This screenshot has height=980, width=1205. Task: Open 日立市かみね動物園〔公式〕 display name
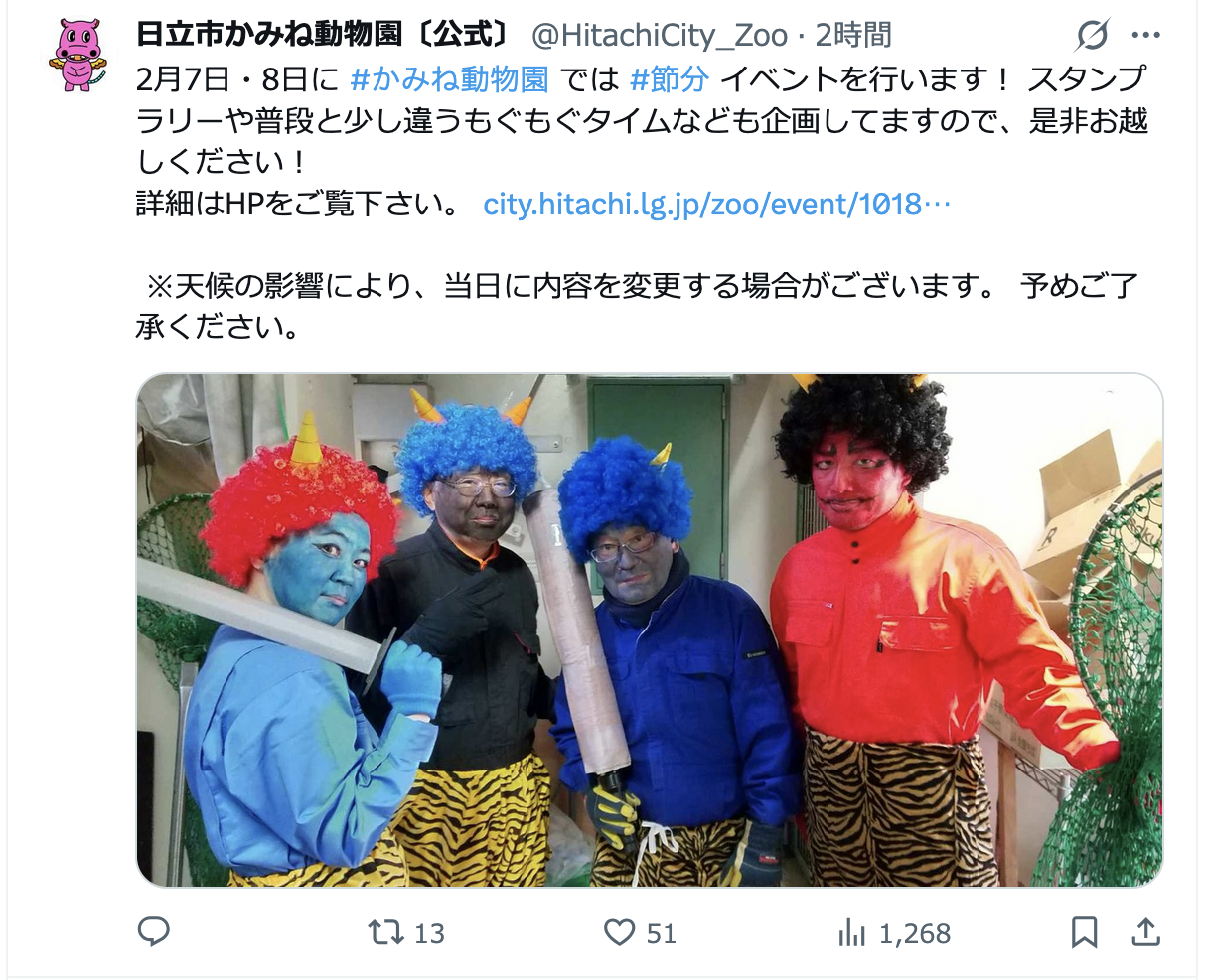(x=323, y=35)
